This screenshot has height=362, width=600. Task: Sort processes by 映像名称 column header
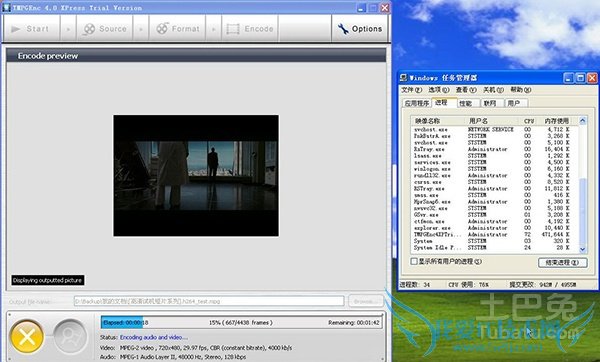point(439,121)
